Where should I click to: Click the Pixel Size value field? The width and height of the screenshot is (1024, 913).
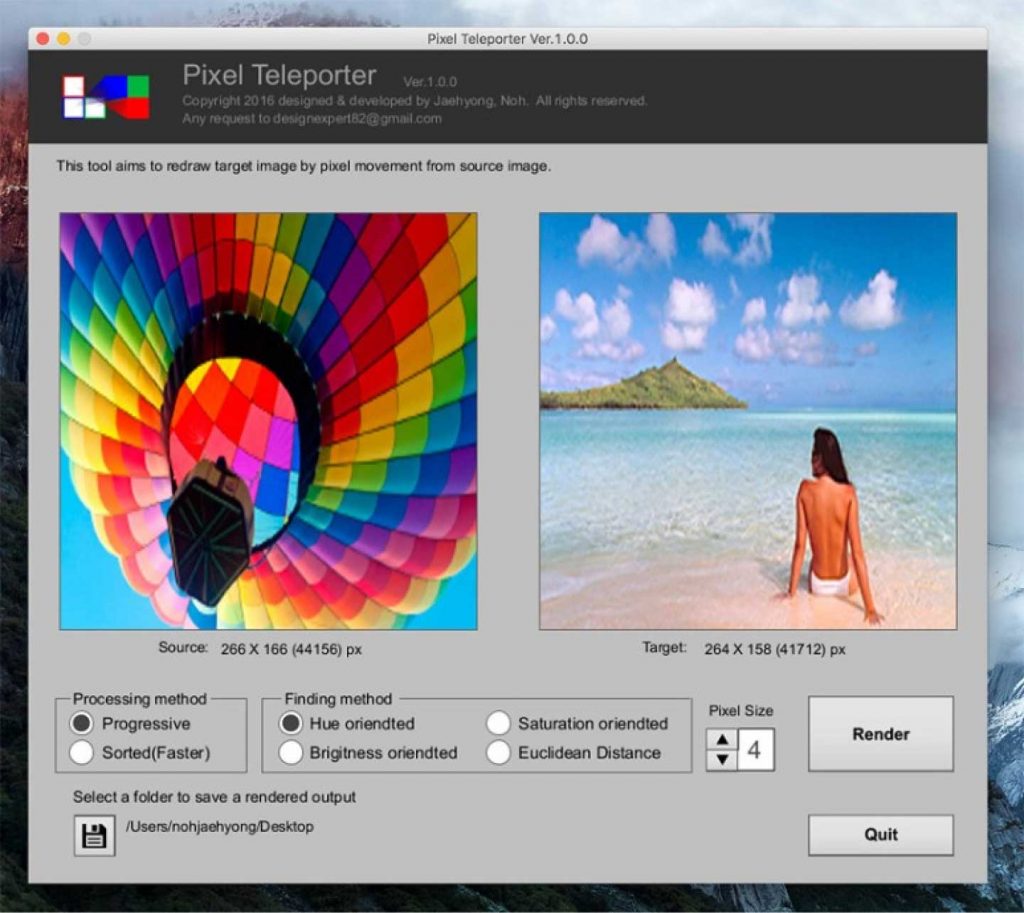[756, 750]
